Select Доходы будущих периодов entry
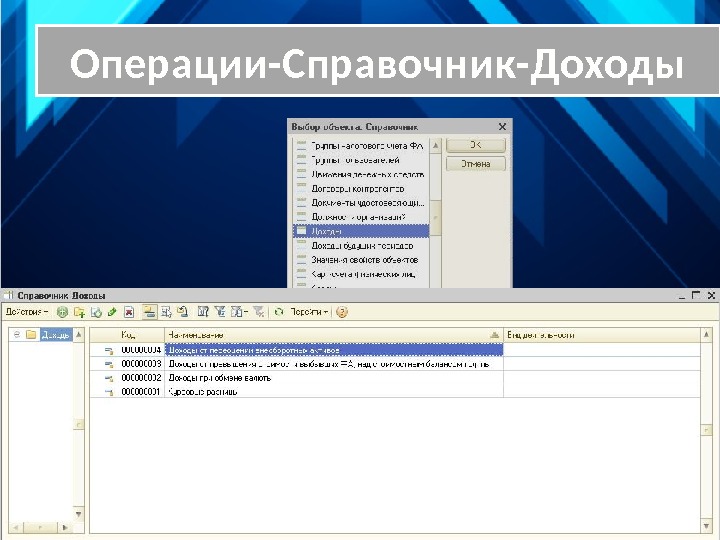 (361, 245)
